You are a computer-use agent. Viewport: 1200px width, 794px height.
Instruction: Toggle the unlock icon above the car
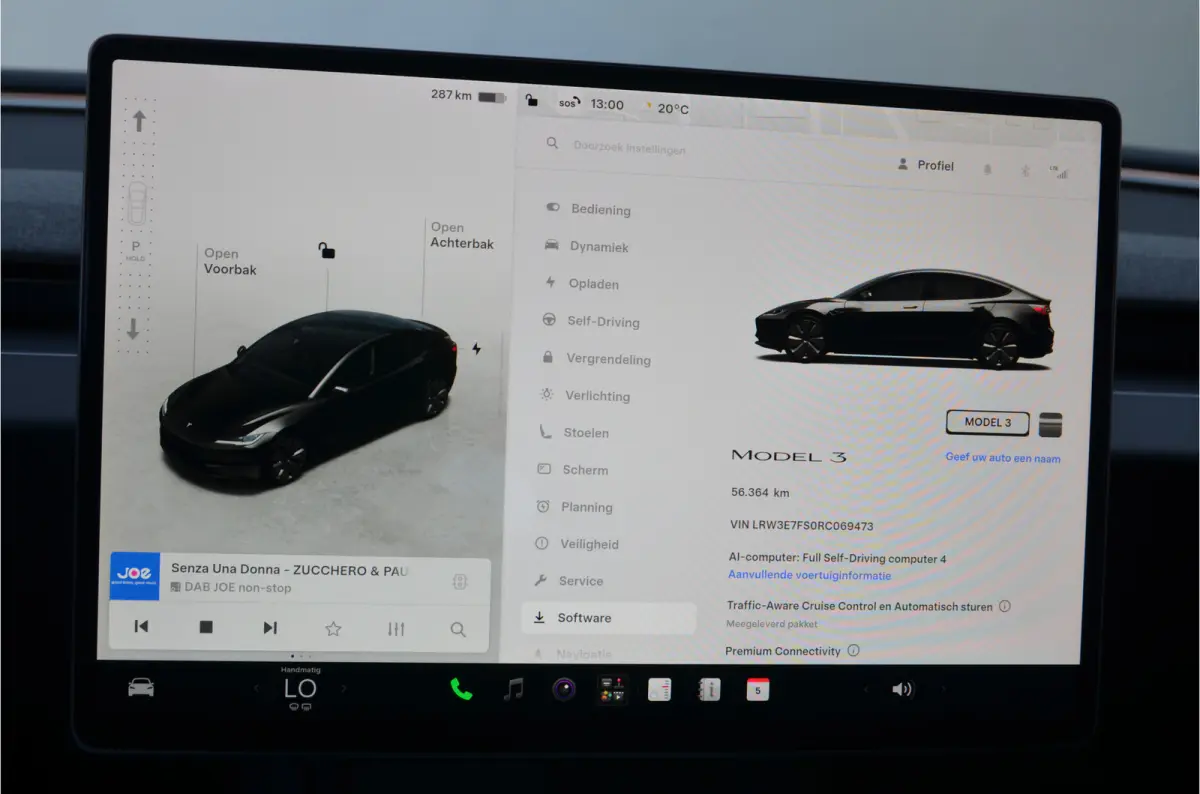click(326, 250)
